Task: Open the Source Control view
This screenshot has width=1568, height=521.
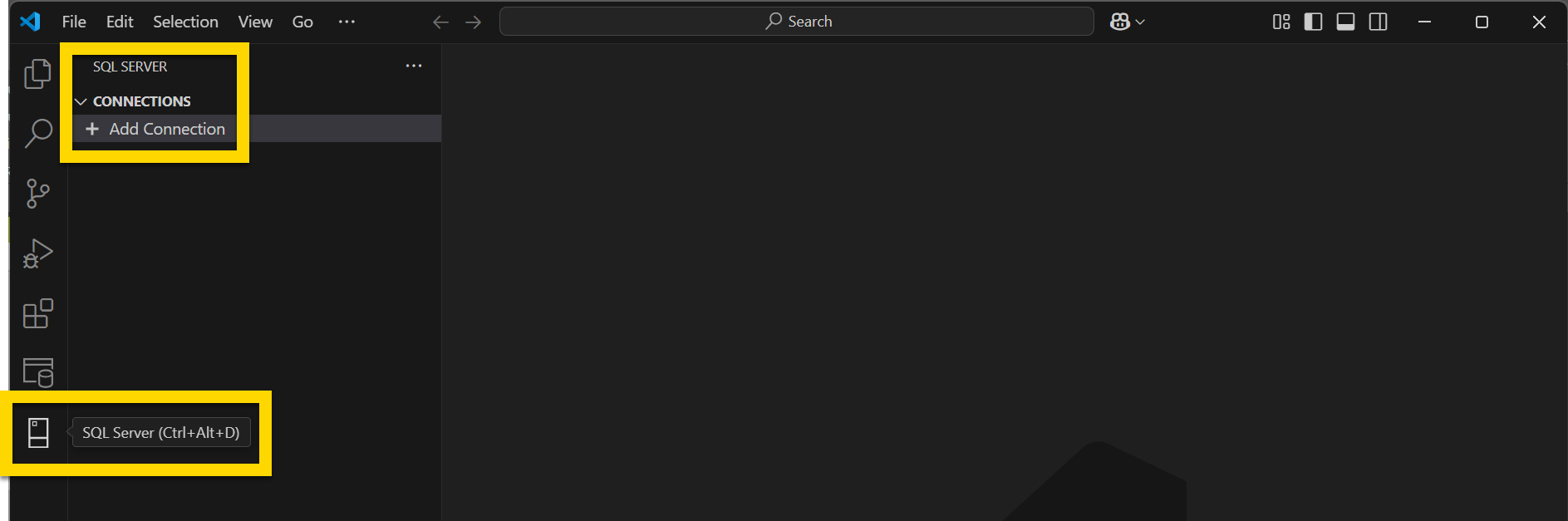Action: [37, 194]
